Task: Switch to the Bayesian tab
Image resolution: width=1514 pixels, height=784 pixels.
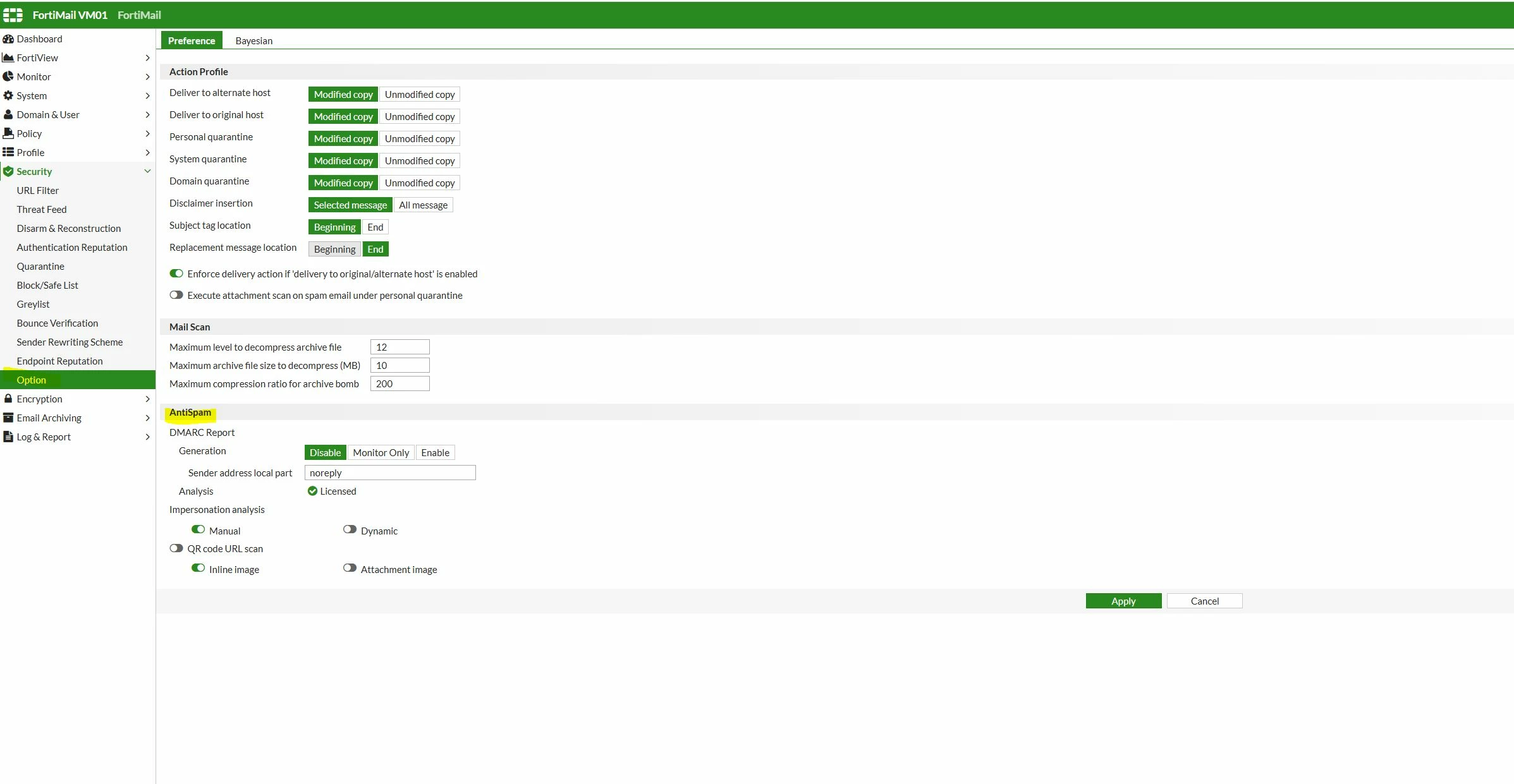Action: (253, 40)
